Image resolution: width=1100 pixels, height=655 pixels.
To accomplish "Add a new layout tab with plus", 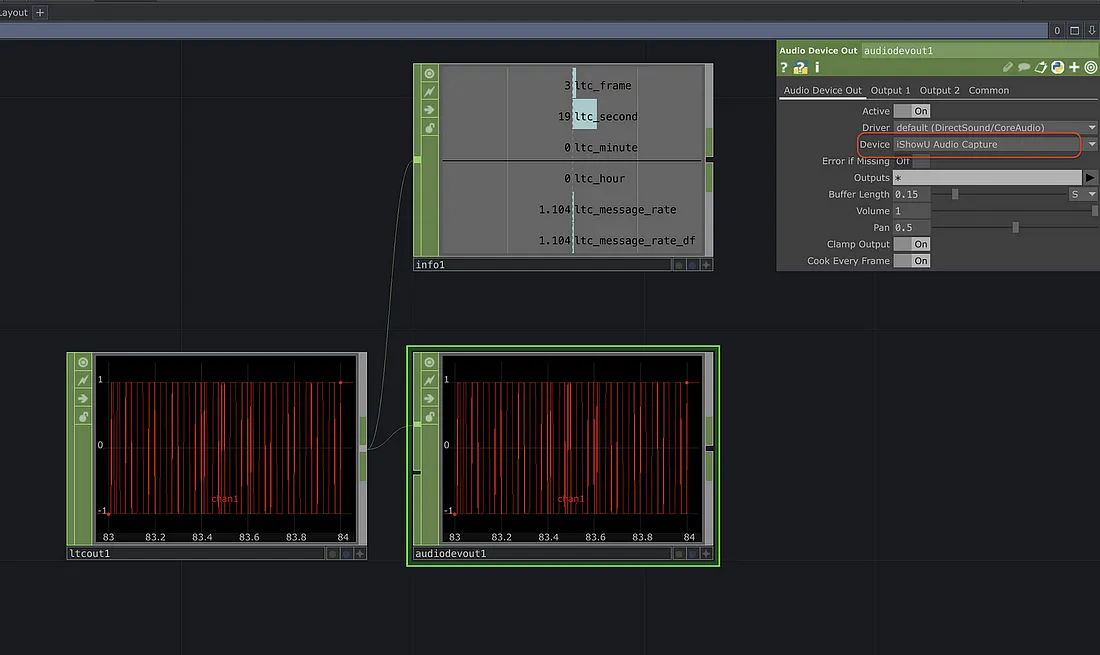I will pyautogui.click(x=40, y=13).
